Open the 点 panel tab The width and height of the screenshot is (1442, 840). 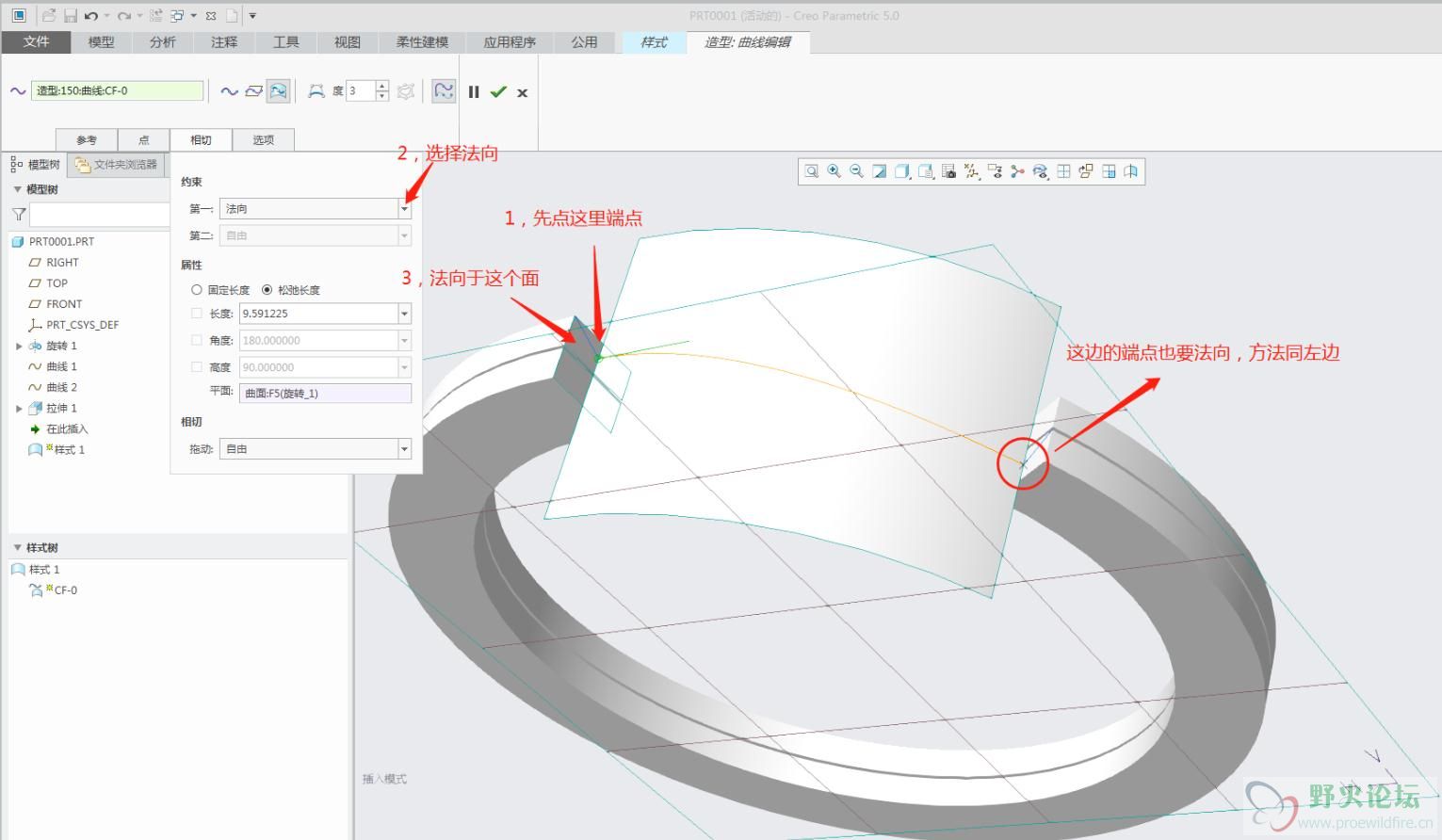[x=144, y=140]
